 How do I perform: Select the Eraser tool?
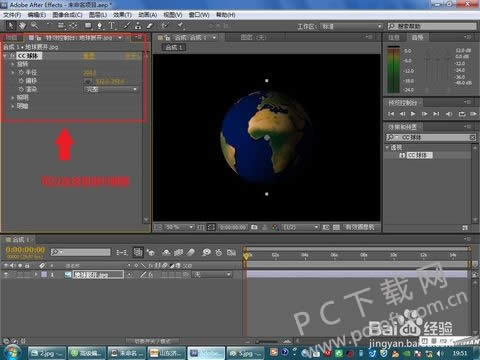pos(150,26)
